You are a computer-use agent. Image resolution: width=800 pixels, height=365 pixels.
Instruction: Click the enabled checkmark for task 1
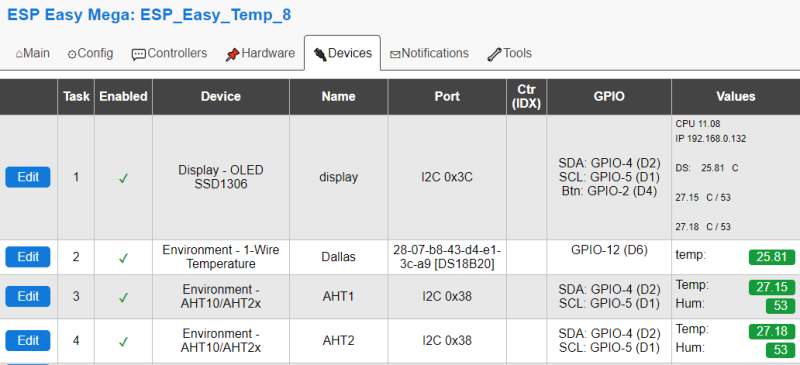[x=123, y=178]
